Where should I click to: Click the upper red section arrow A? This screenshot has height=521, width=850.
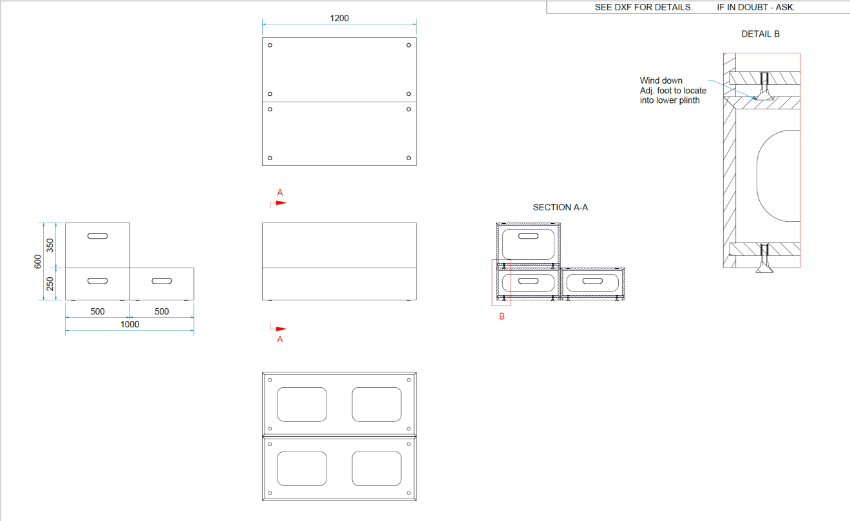pos(280,201)
